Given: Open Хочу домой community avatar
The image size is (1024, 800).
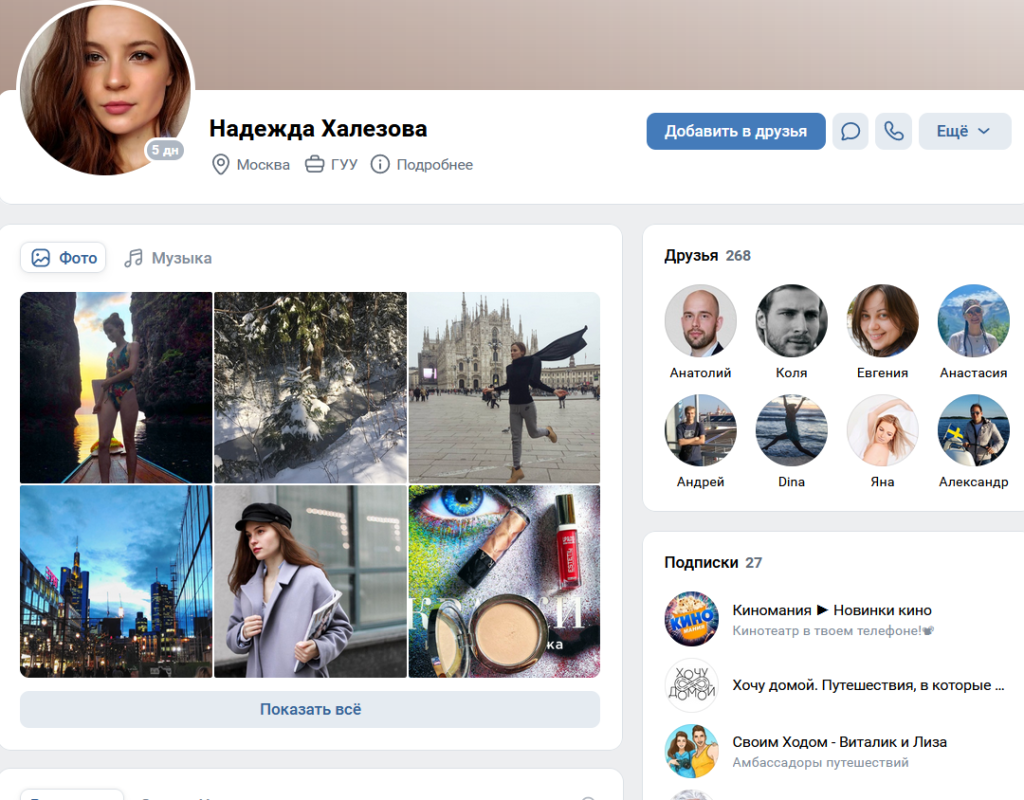Looking at the screenshot, I should coord(692,685).
